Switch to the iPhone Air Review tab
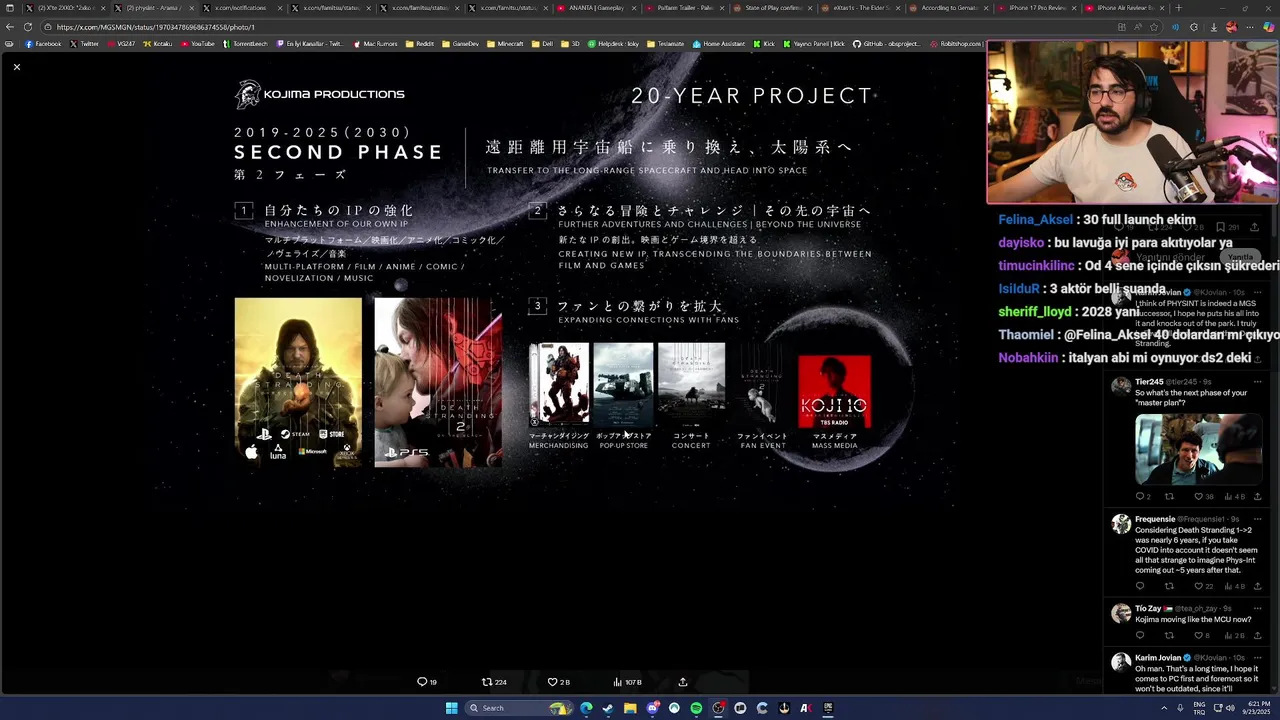 (1123, 8)
